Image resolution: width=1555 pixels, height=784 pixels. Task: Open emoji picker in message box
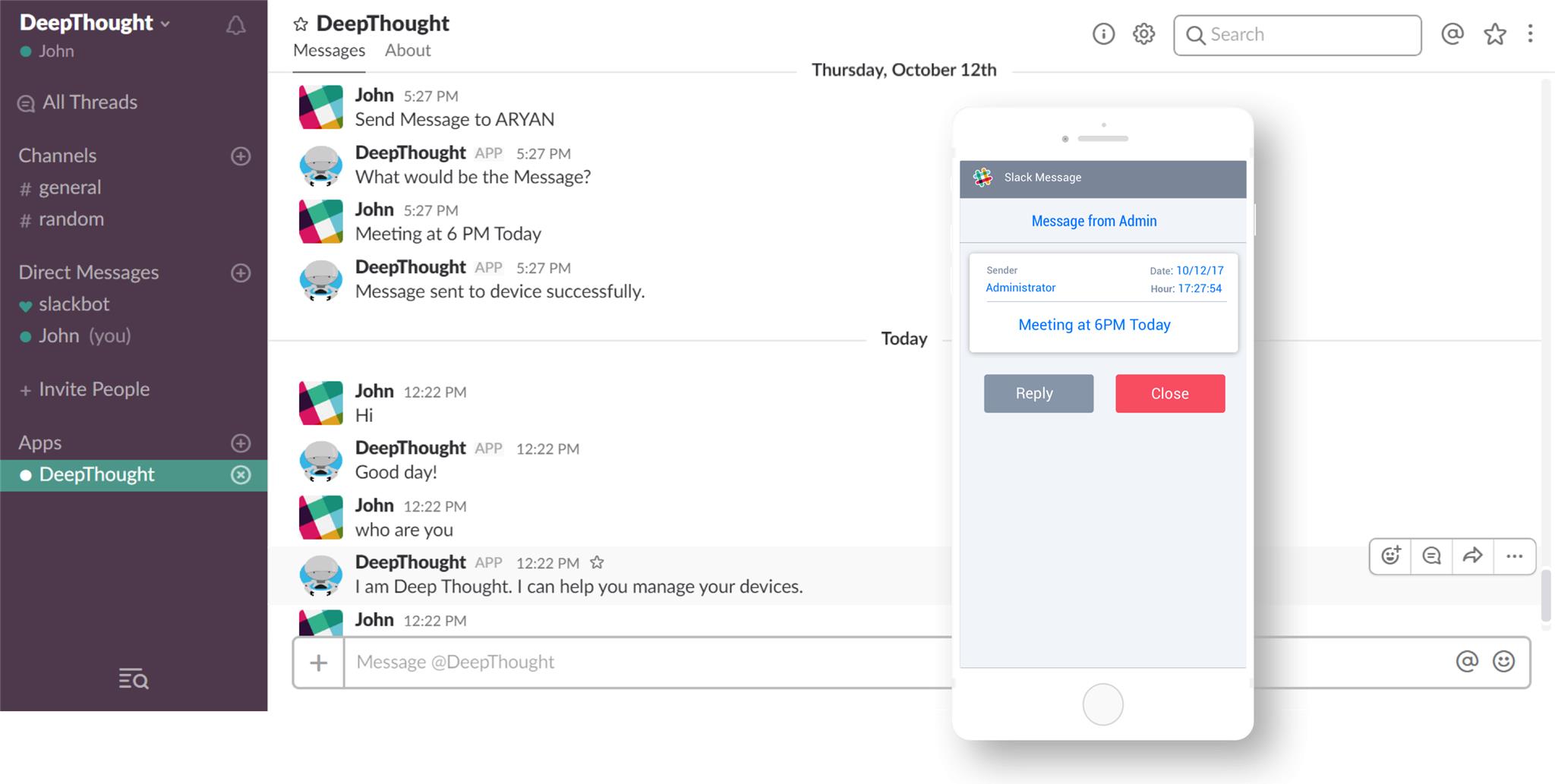pyautogui.click(x=1503, y=662)
